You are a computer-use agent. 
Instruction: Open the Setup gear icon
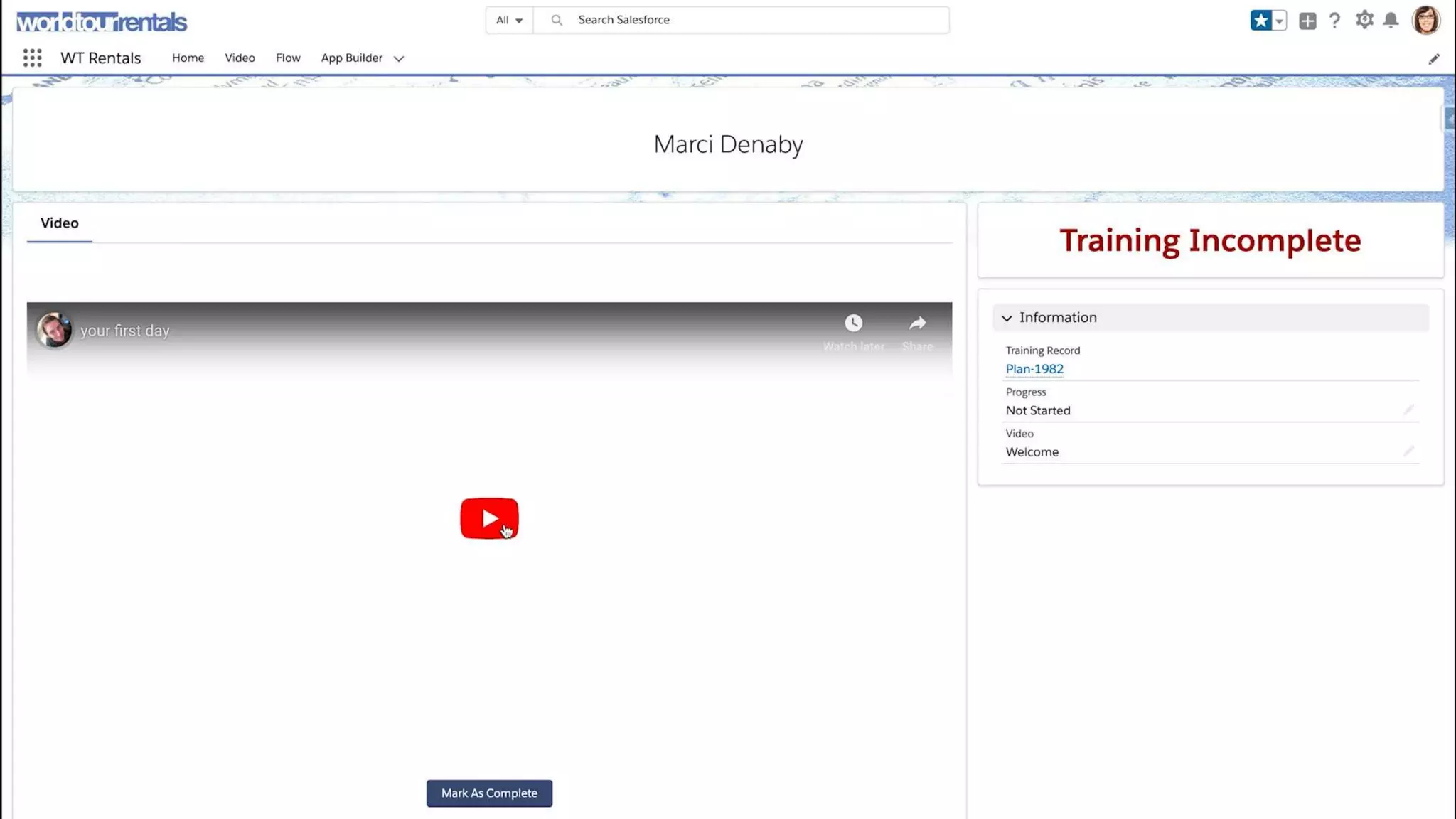(x=1364, y=20)
